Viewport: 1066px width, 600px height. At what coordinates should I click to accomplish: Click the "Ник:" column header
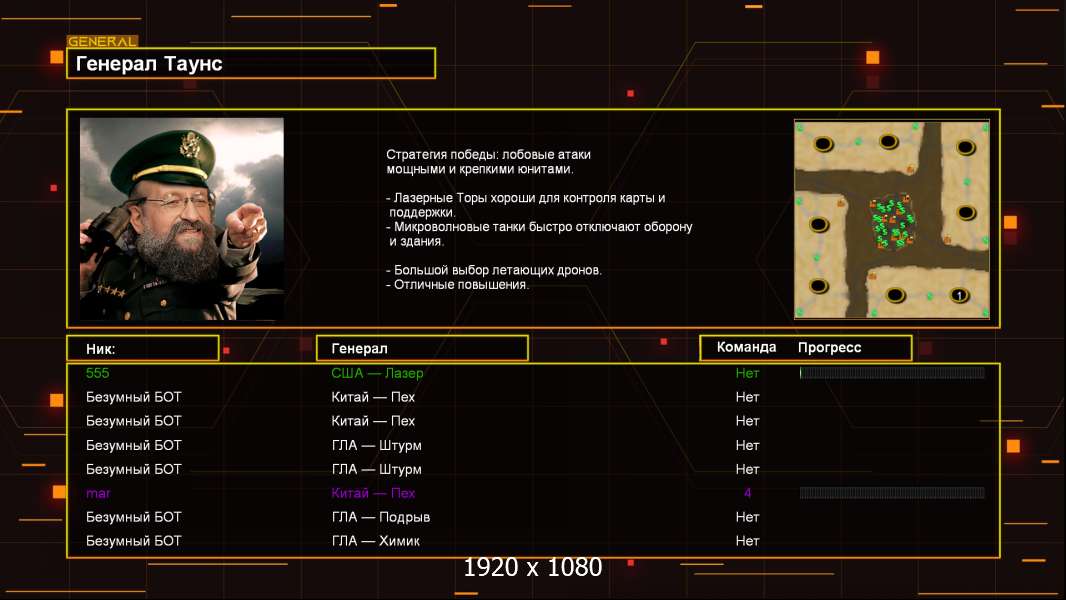click(x=142, y=348)
